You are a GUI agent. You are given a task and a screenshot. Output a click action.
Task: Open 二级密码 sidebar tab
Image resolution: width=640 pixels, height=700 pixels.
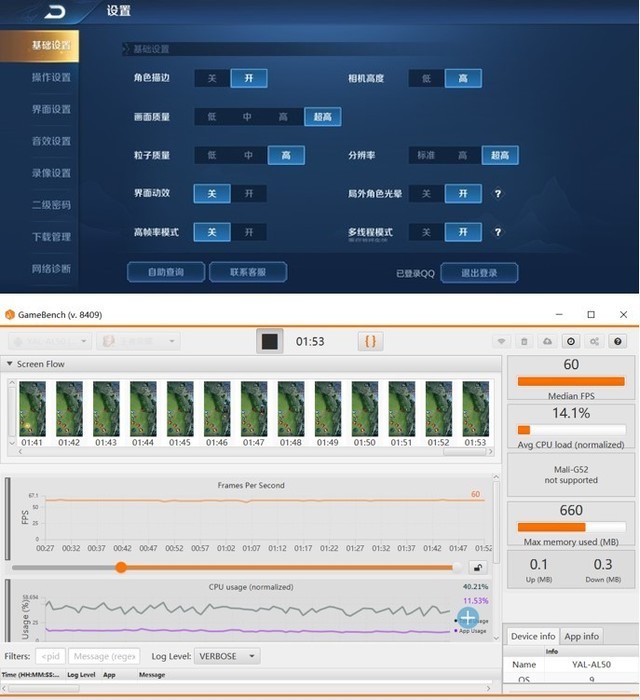51,205
